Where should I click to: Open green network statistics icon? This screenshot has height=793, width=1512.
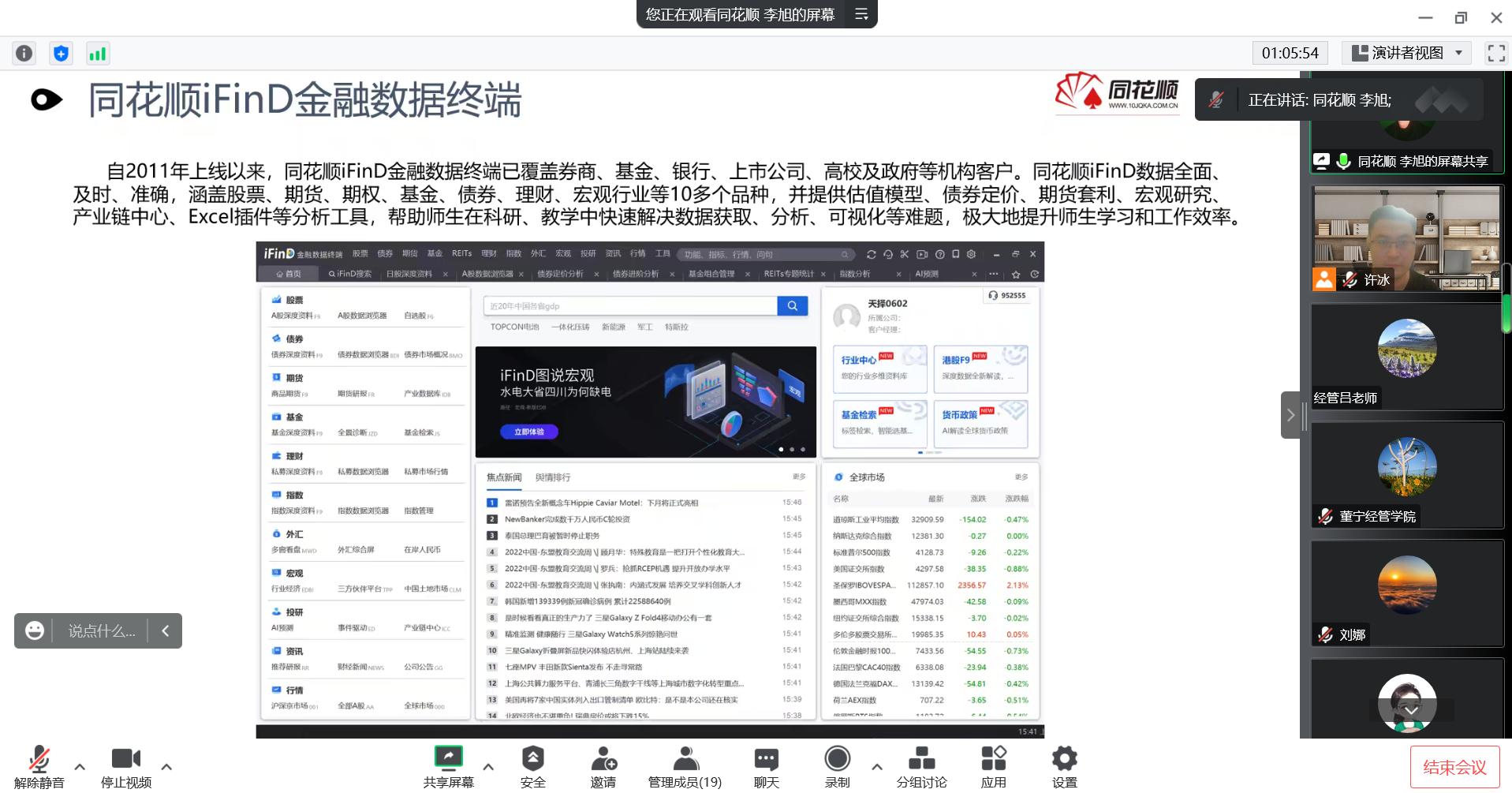point(97,53)
